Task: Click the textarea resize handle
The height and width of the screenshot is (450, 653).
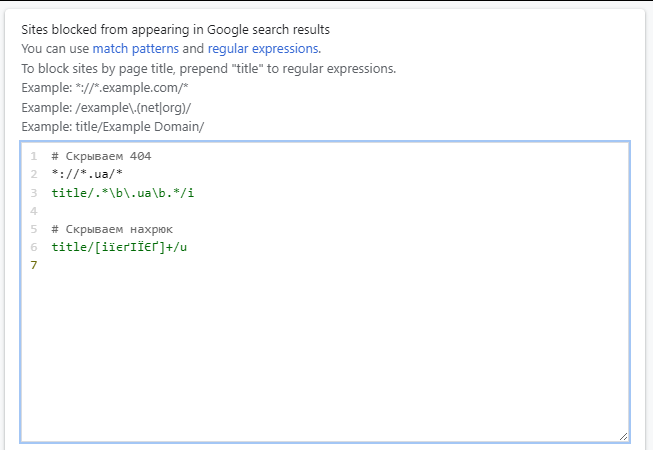Action: [x=623, y=435]
